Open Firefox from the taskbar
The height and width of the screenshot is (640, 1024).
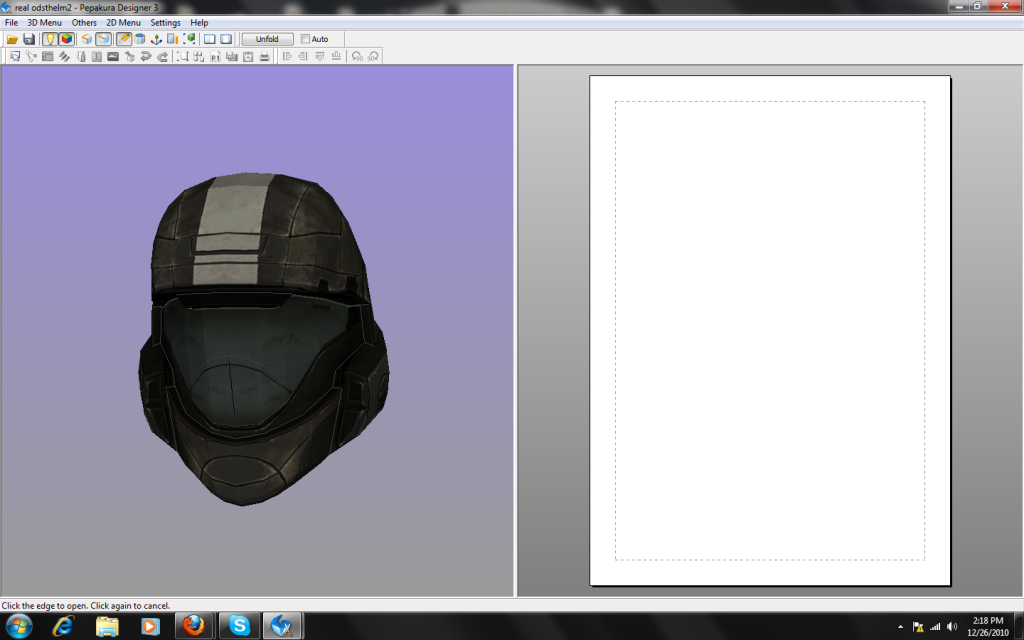point(193,626)
